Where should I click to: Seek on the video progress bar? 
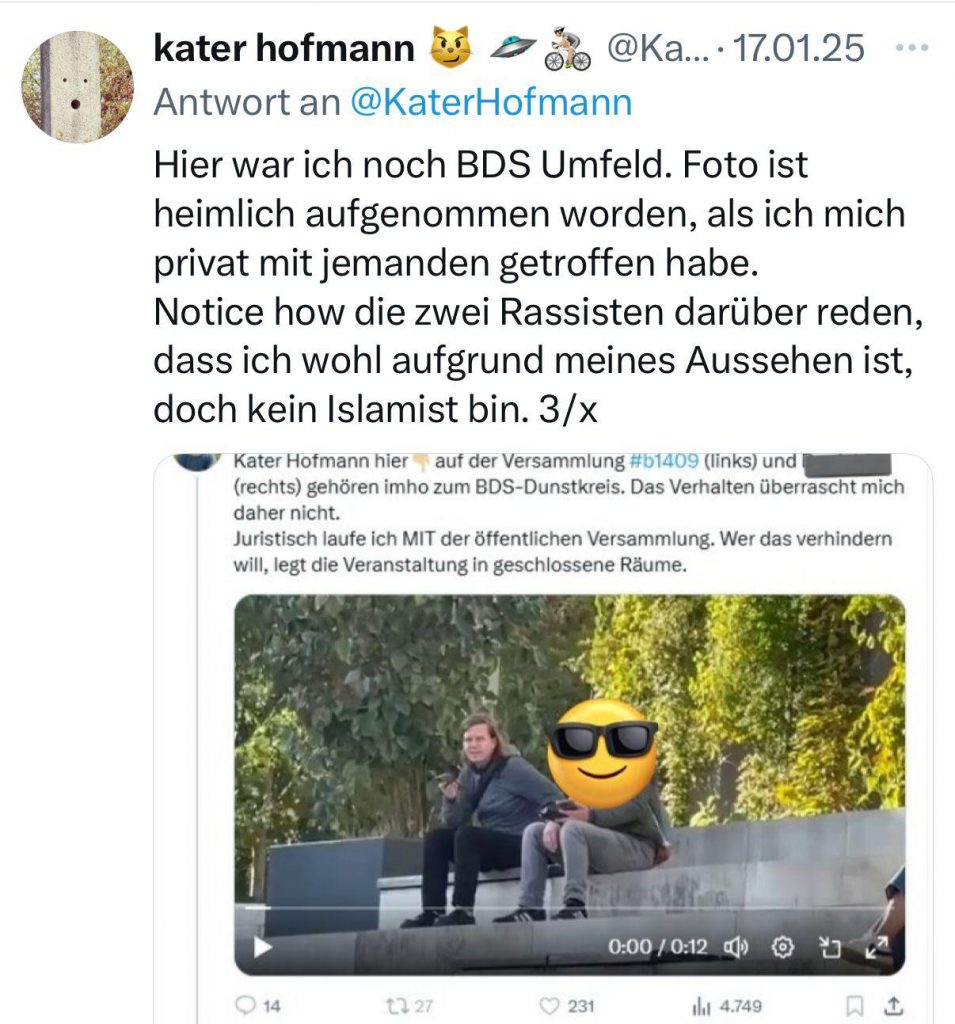pyautogui.click(x=570, y=908)
